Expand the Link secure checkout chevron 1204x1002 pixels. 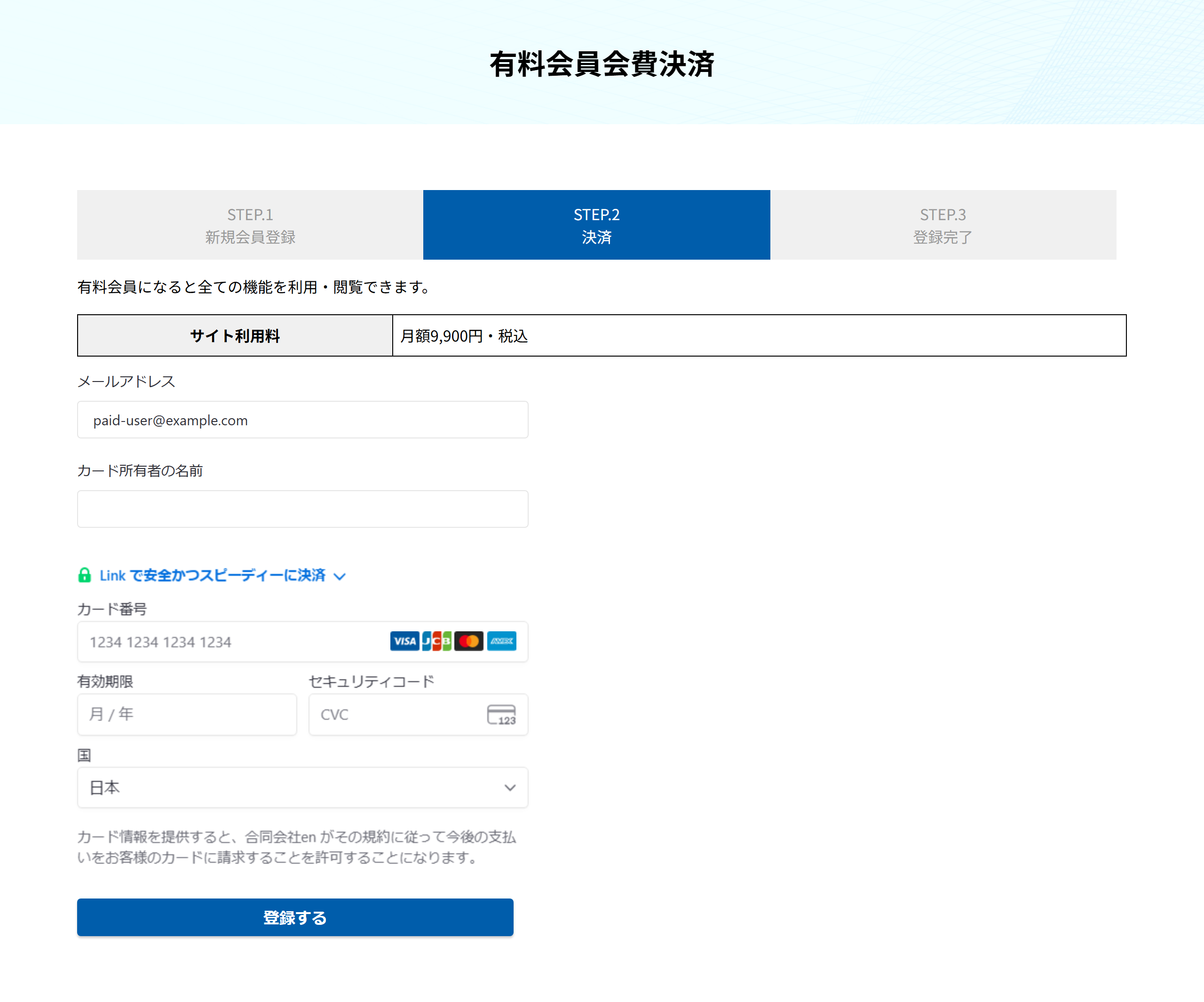340,576
